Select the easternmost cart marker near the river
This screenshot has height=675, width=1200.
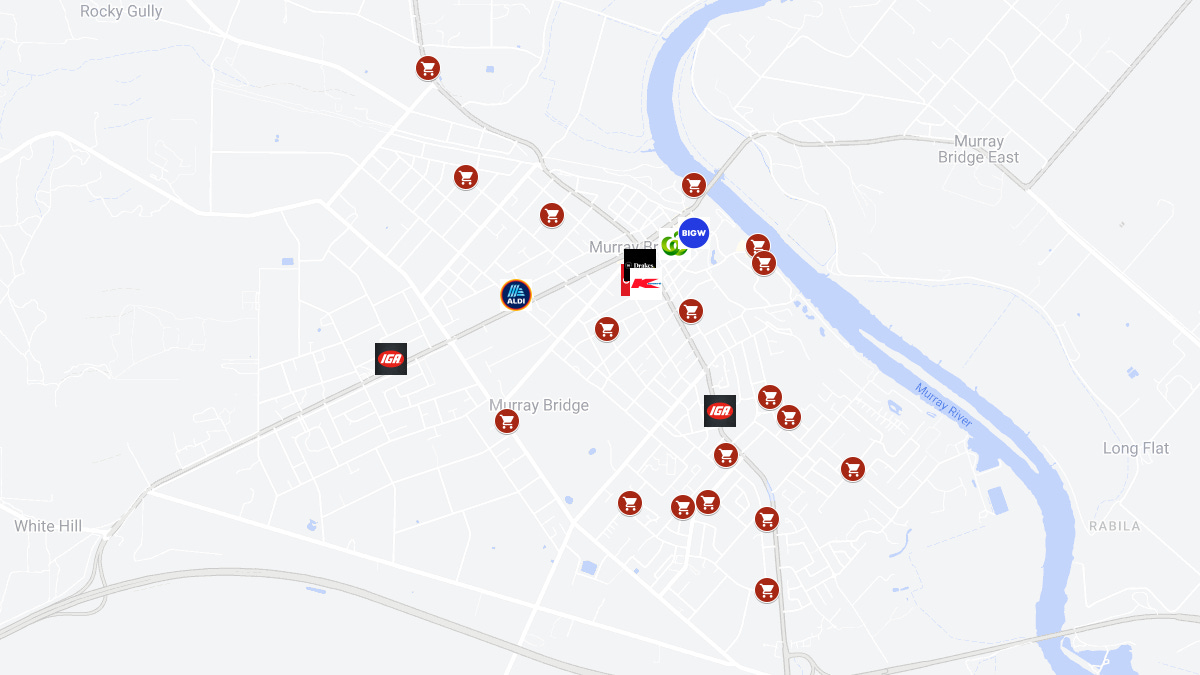click(853, 469)
